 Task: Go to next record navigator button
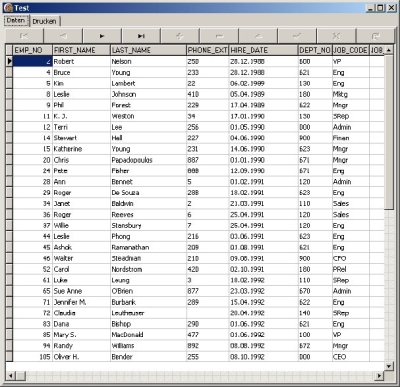click(102, 36)
